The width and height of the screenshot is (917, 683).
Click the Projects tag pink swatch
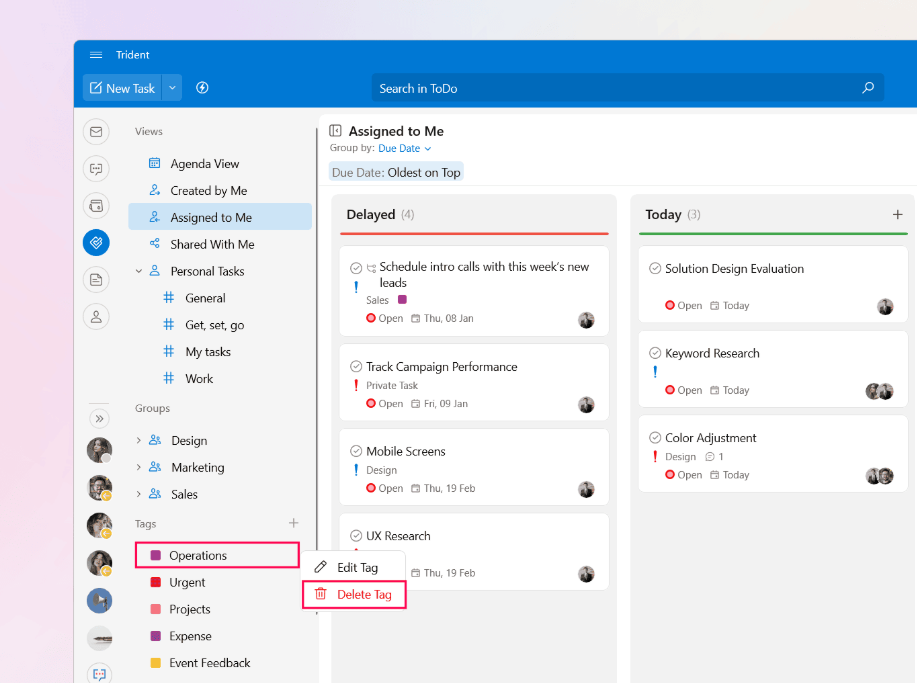(x=156, y=609)
